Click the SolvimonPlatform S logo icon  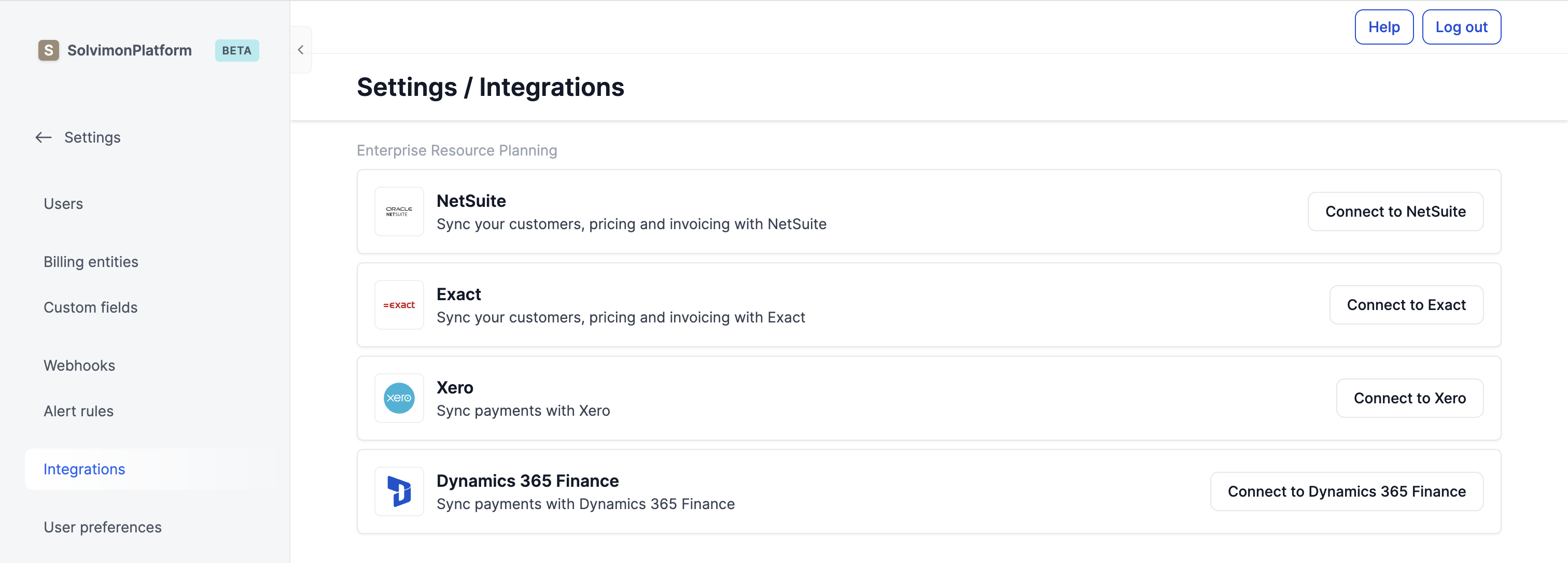pyautogui.click(x=49, y=50)
